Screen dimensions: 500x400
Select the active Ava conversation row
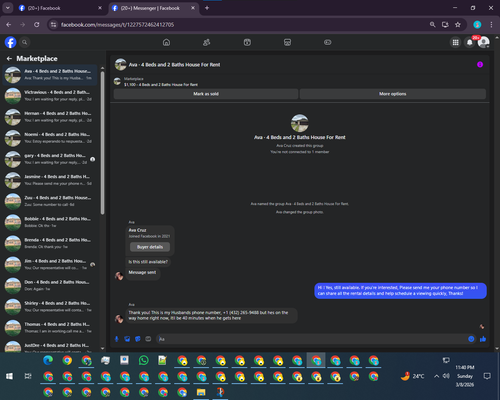pos(50,75)
